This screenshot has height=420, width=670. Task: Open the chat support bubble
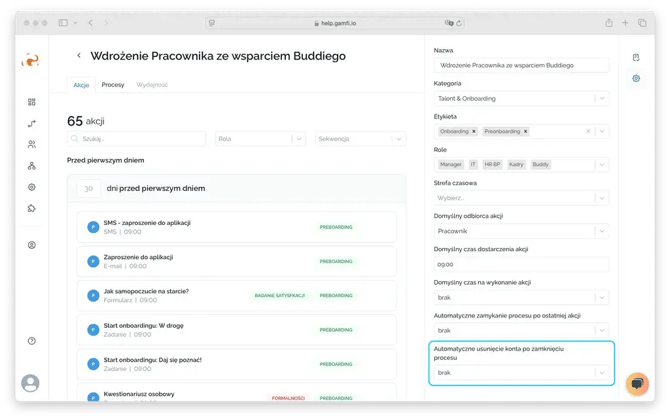[x=637, y=384]
